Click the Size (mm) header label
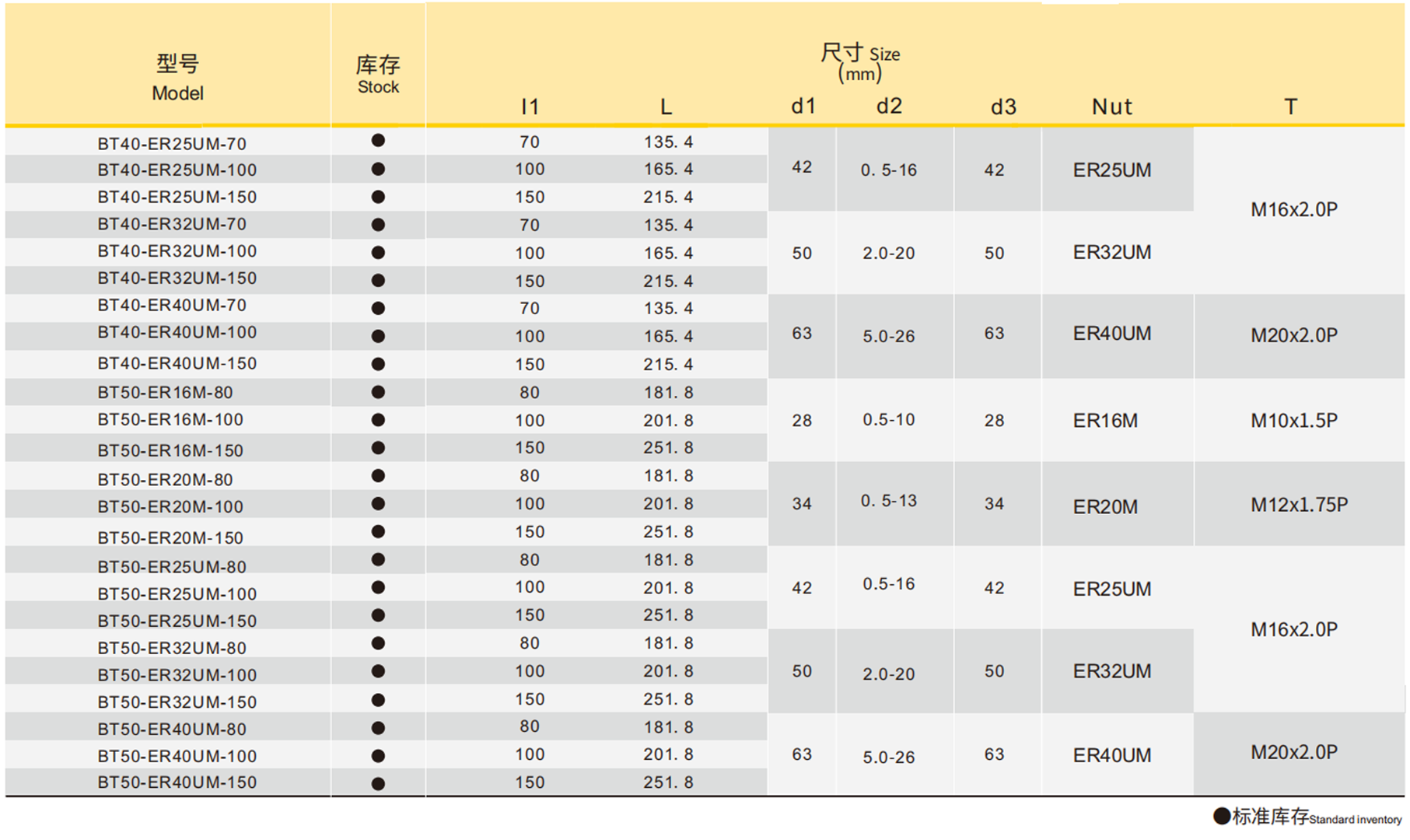Screen dimensions: 1410x840 pos(860,62)
